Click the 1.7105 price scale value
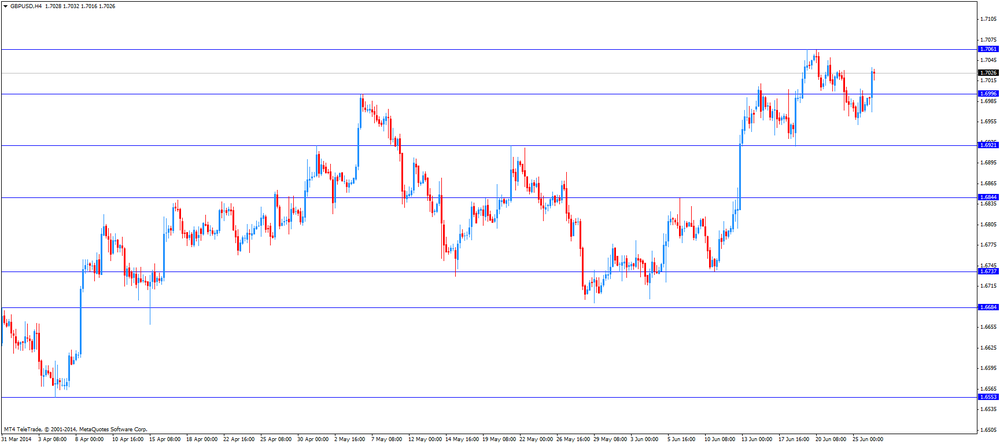 coord(988,19)
